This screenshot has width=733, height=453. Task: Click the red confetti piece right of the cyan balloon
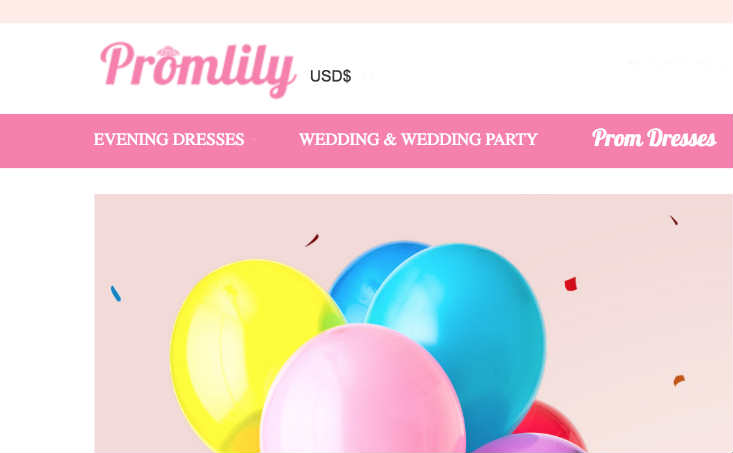tap(571, 284)
